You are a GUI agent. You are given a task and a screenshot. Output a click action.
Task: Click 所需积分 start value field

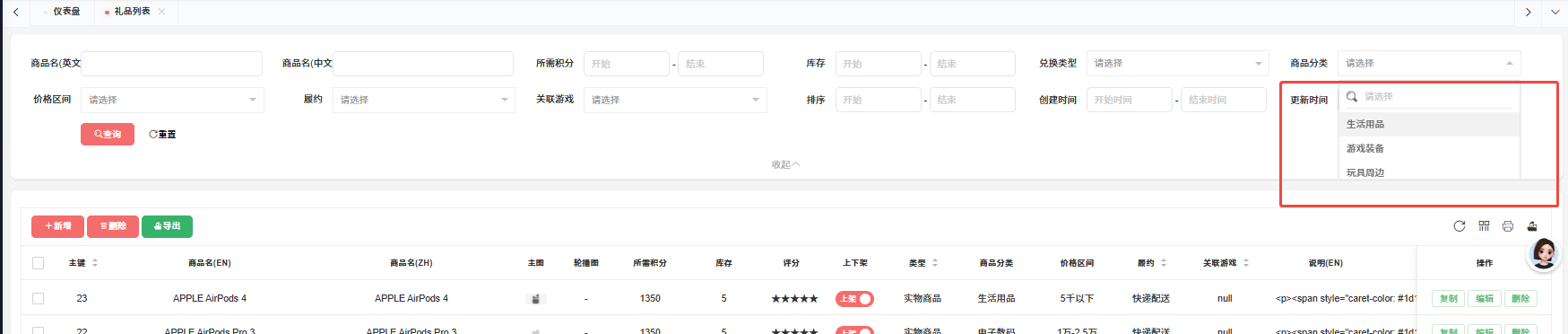coord(626,64)
